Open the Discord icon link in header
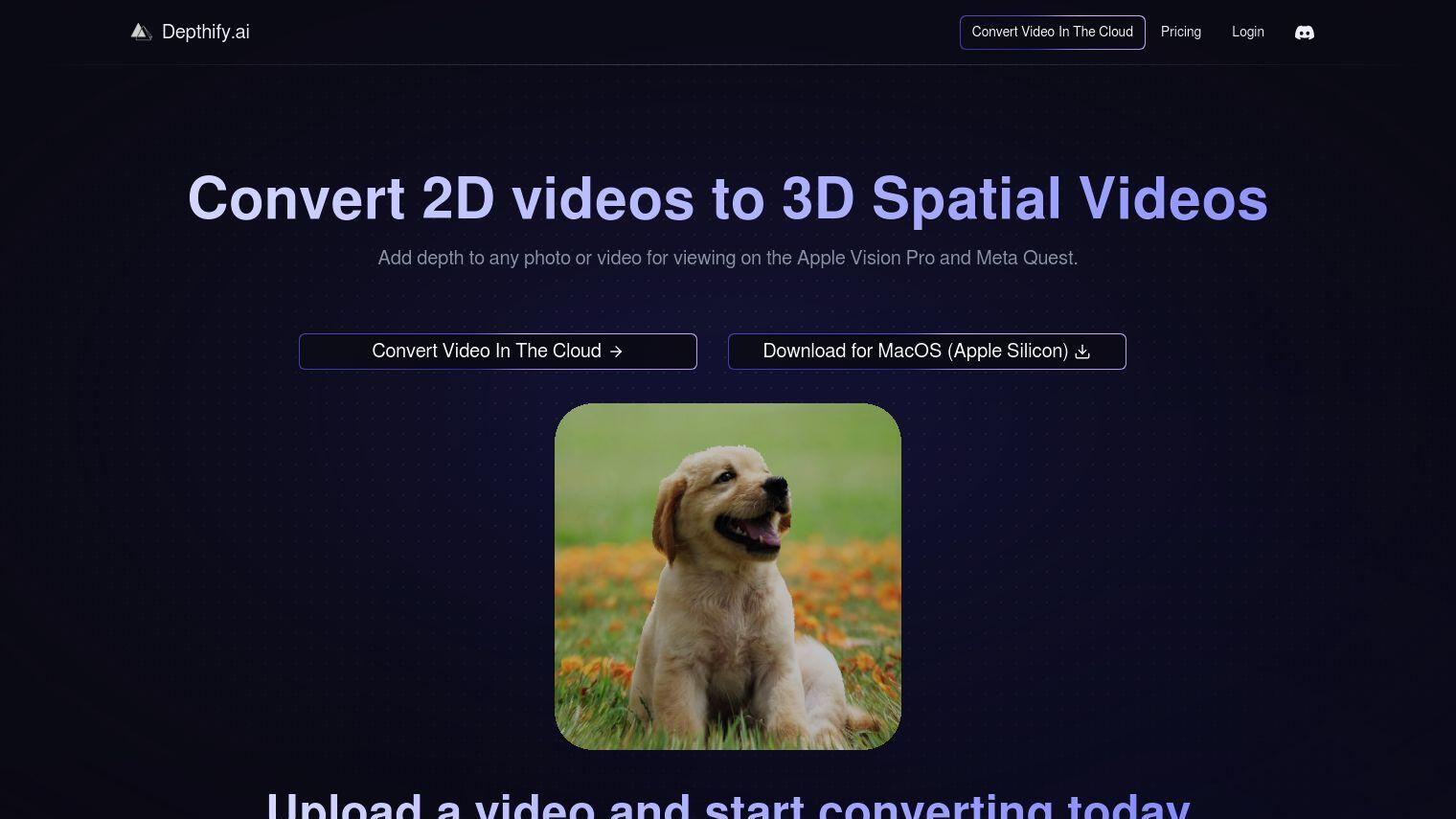The image size is (1456, 819). tap(1305, 33)
